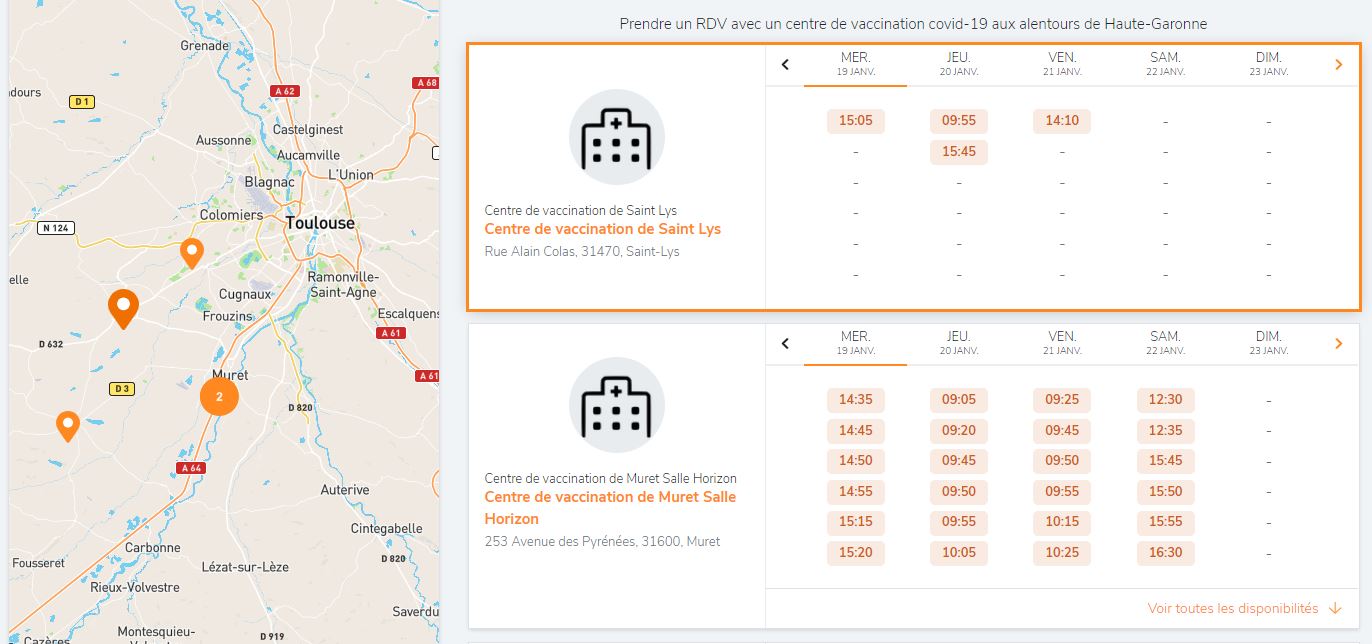
Task: Click the large selected orange map pin
Action: click(123, 308)
